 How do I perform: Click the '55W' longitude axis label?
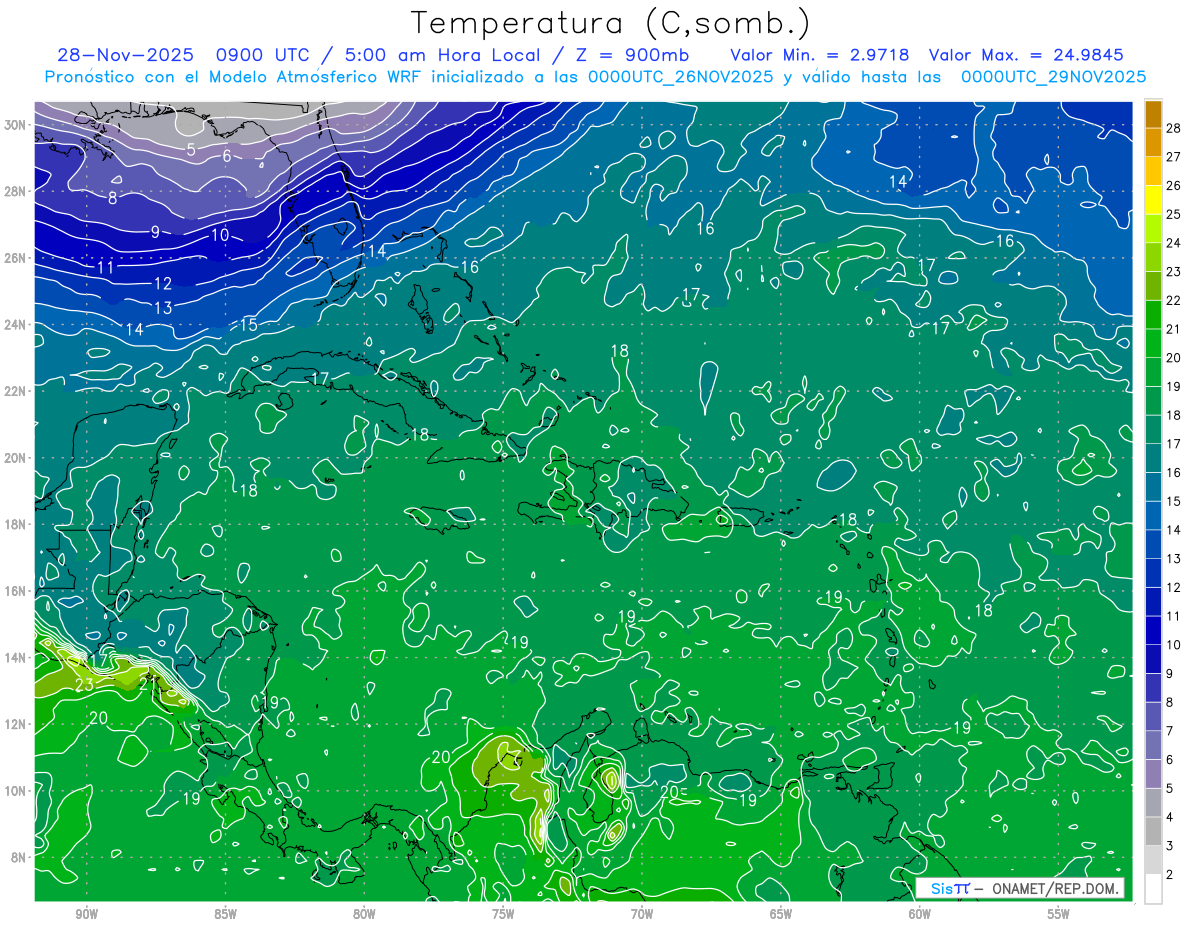click(1059, 915)
